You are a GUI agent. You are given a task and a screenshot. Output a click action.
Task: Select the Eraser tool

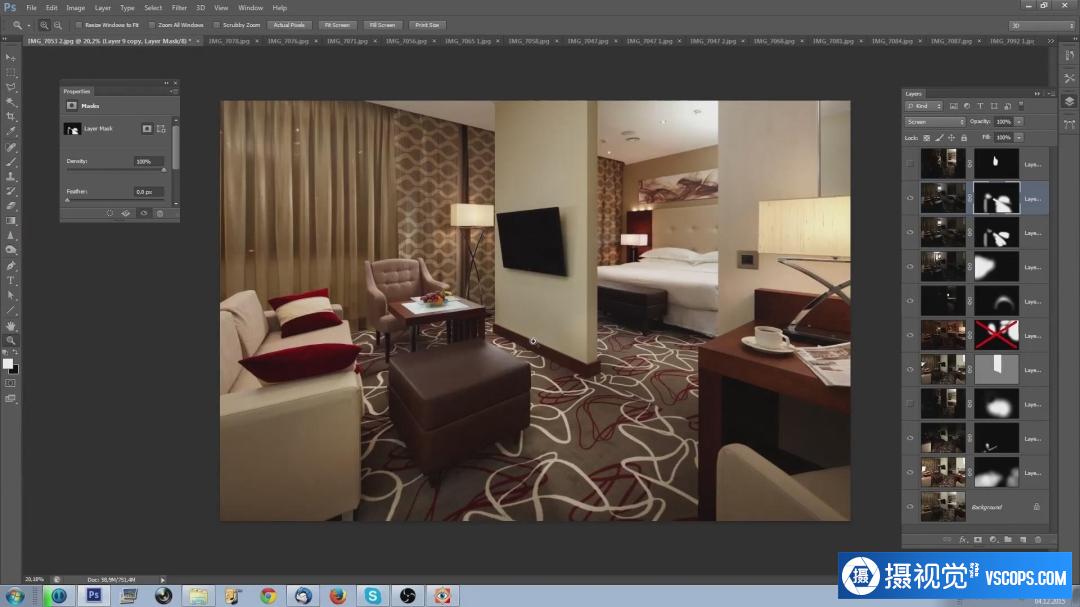(10, 206)
